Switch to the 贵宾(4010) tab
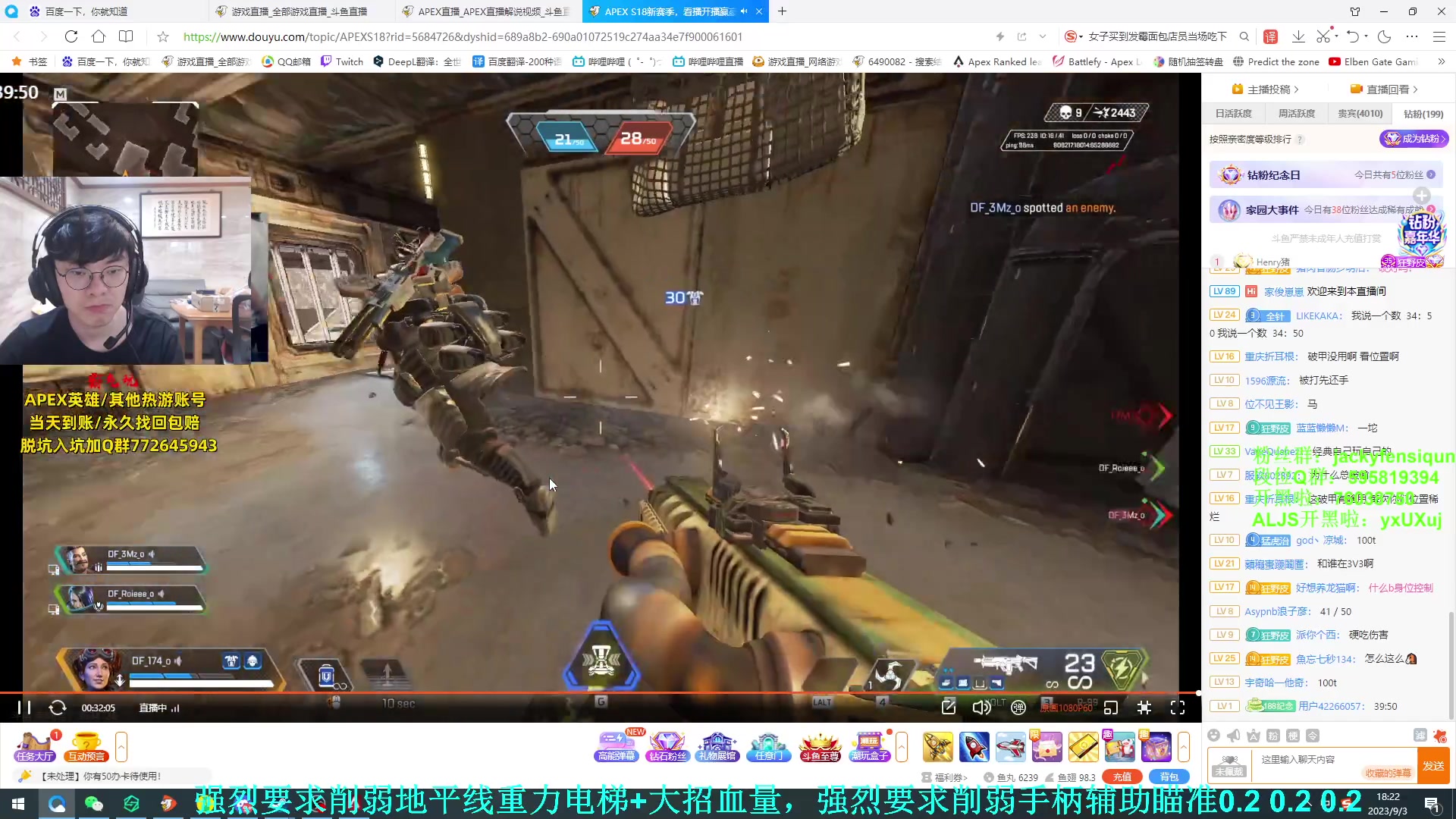The height and width of the screenshot is (819, 1456). click(1360, 114)
